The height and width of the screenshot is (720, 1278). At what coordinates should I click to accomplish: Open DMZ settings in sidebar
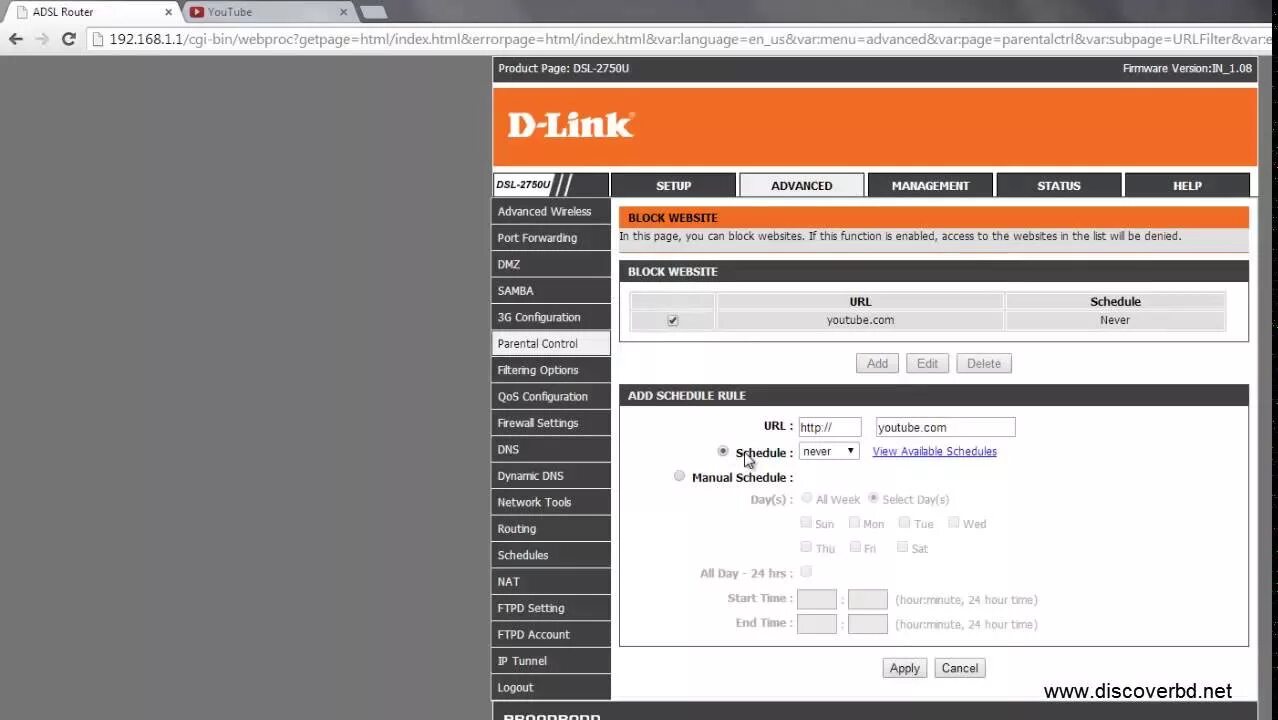click(x=551, y=264)
